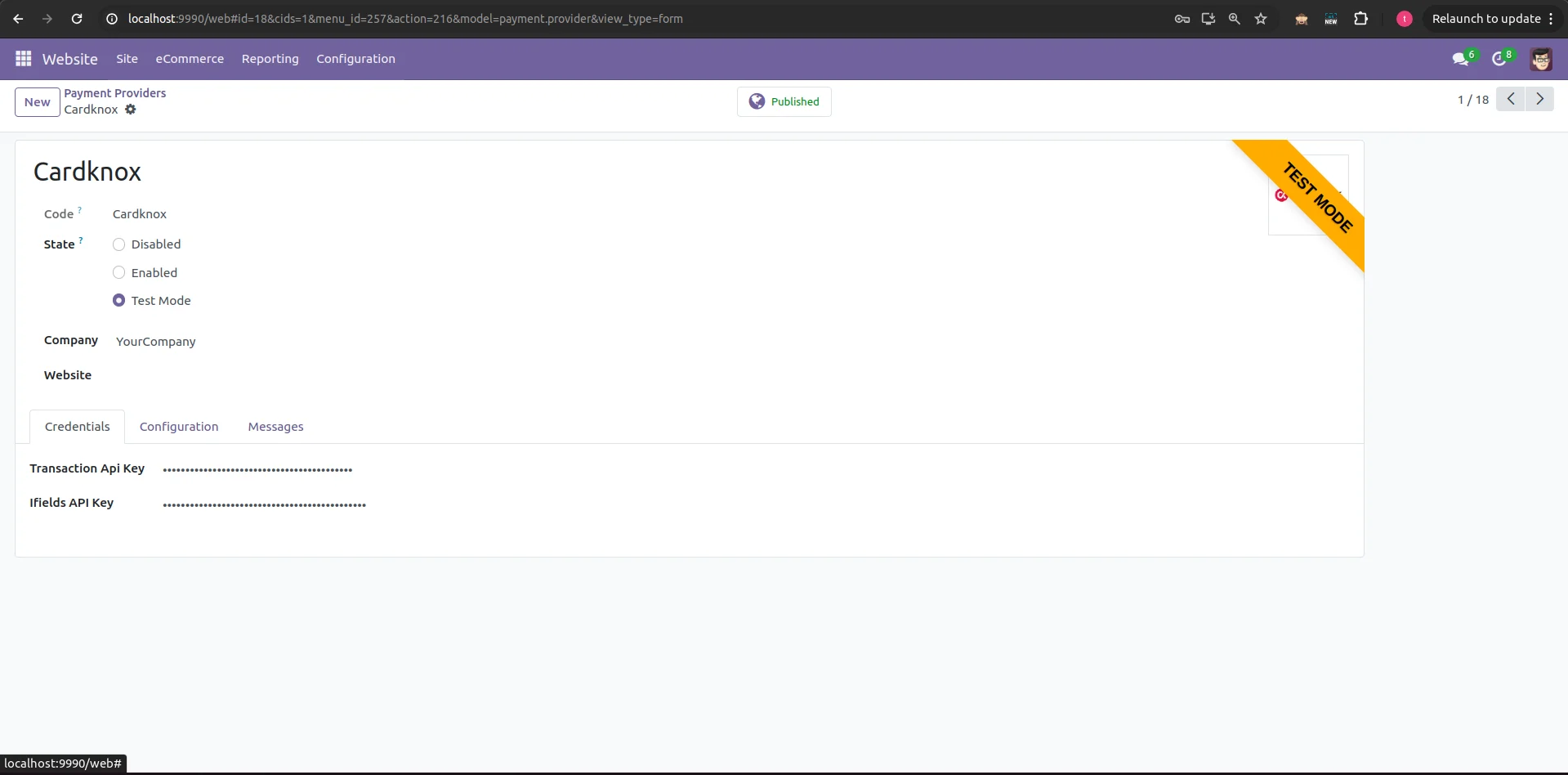Viewport: 1568px width, 775px height.
Task: Select the Enabled state radio
Action: 119,273
